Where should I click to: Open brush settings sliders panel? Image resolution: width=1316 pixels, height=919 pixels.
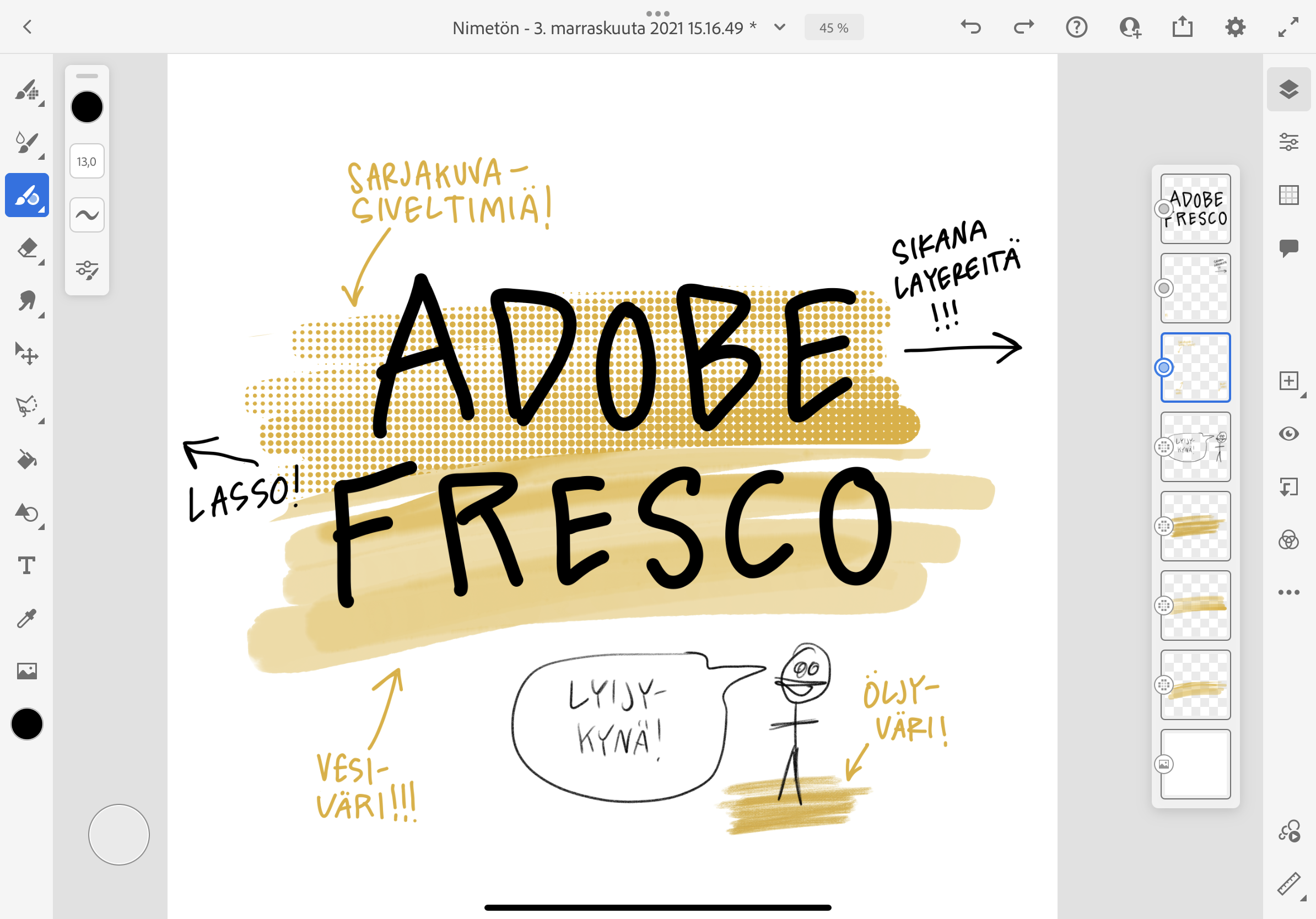[x=87, y=269]
